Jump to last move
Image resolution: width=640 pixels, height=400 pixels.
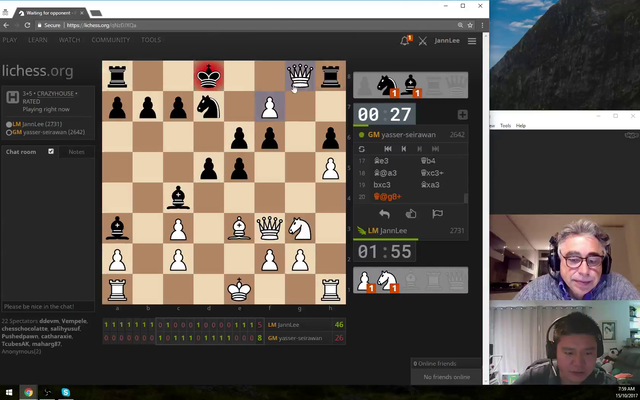pyautogui.click(x=436, y=149)
